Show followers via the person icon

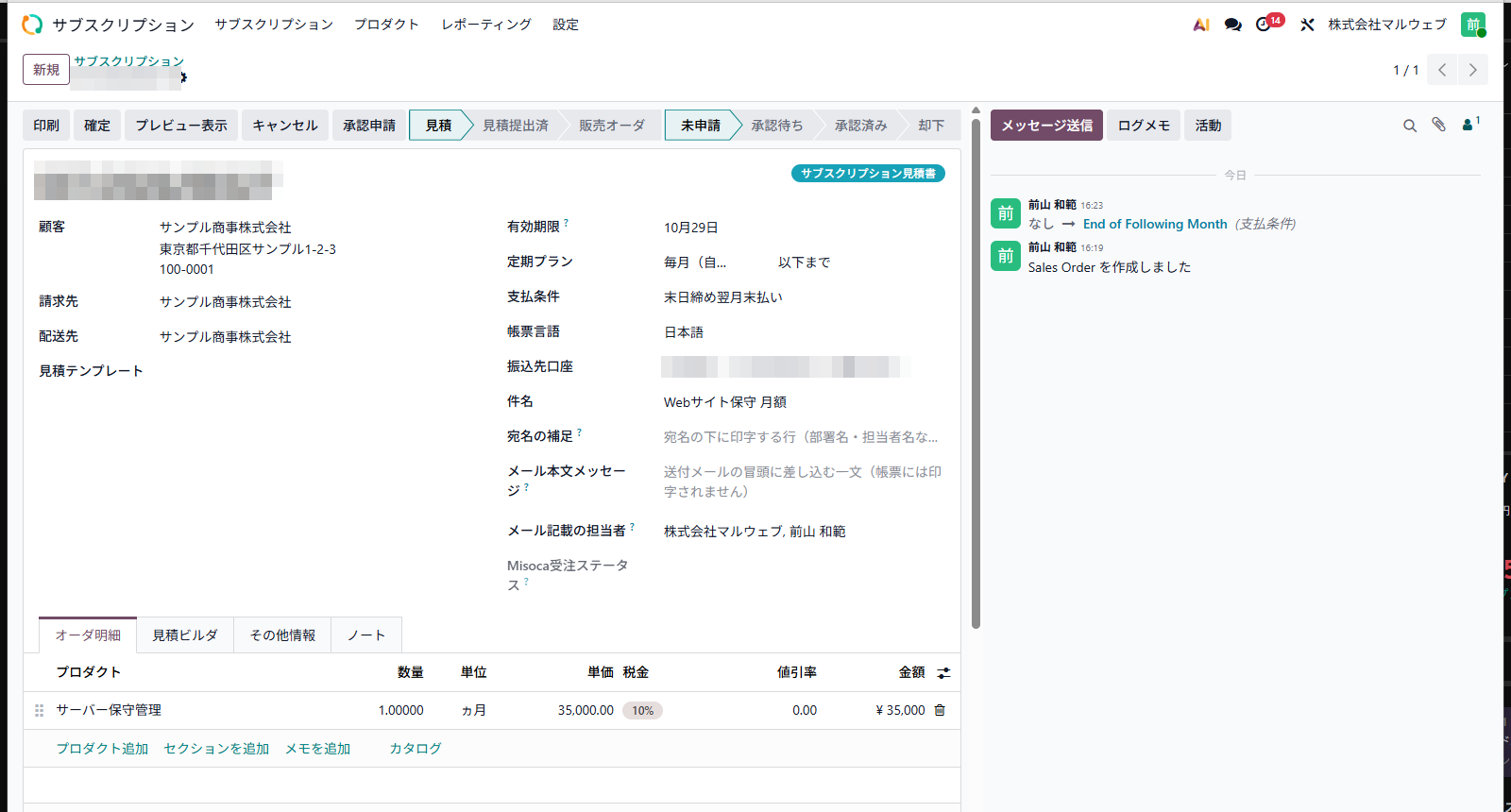[1470, 124]
